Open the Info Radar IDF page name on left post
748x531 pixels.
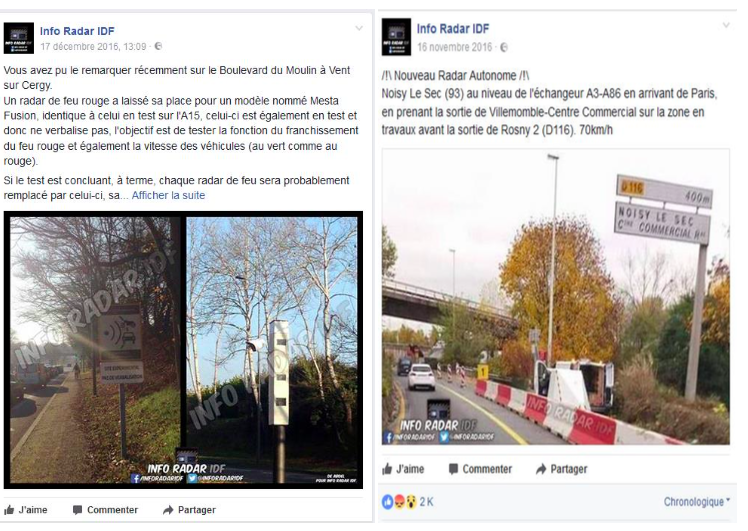coord(77,31)
